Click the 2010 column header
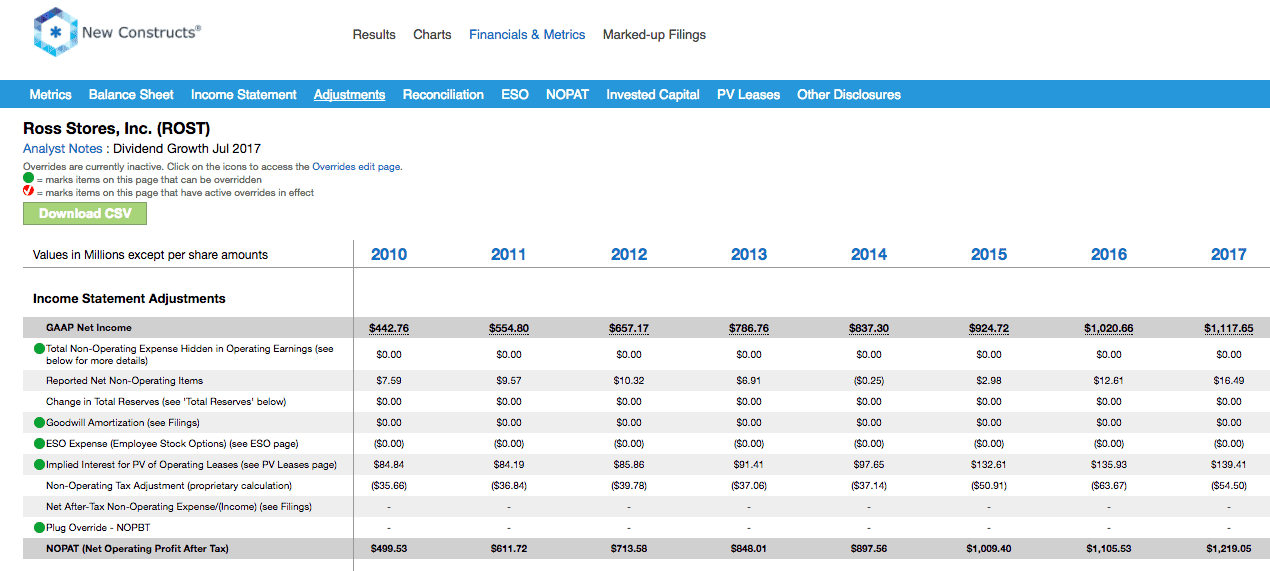The image size is (1270, 571). pos(389,254)
